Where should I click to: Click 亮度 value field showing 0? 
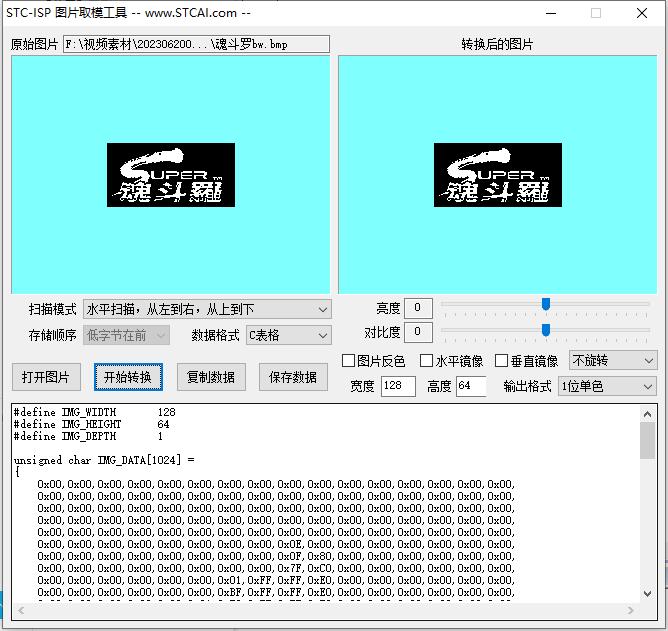pyautogui.click(x=418, y=308)
